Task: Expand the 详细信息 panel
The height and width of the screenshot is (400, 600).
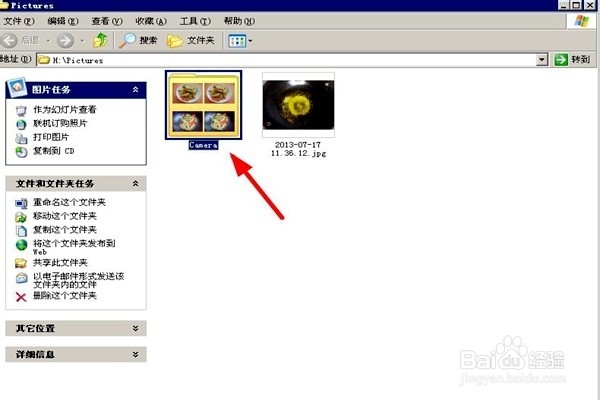Action: pyautogui.click(x=135, y=354)
